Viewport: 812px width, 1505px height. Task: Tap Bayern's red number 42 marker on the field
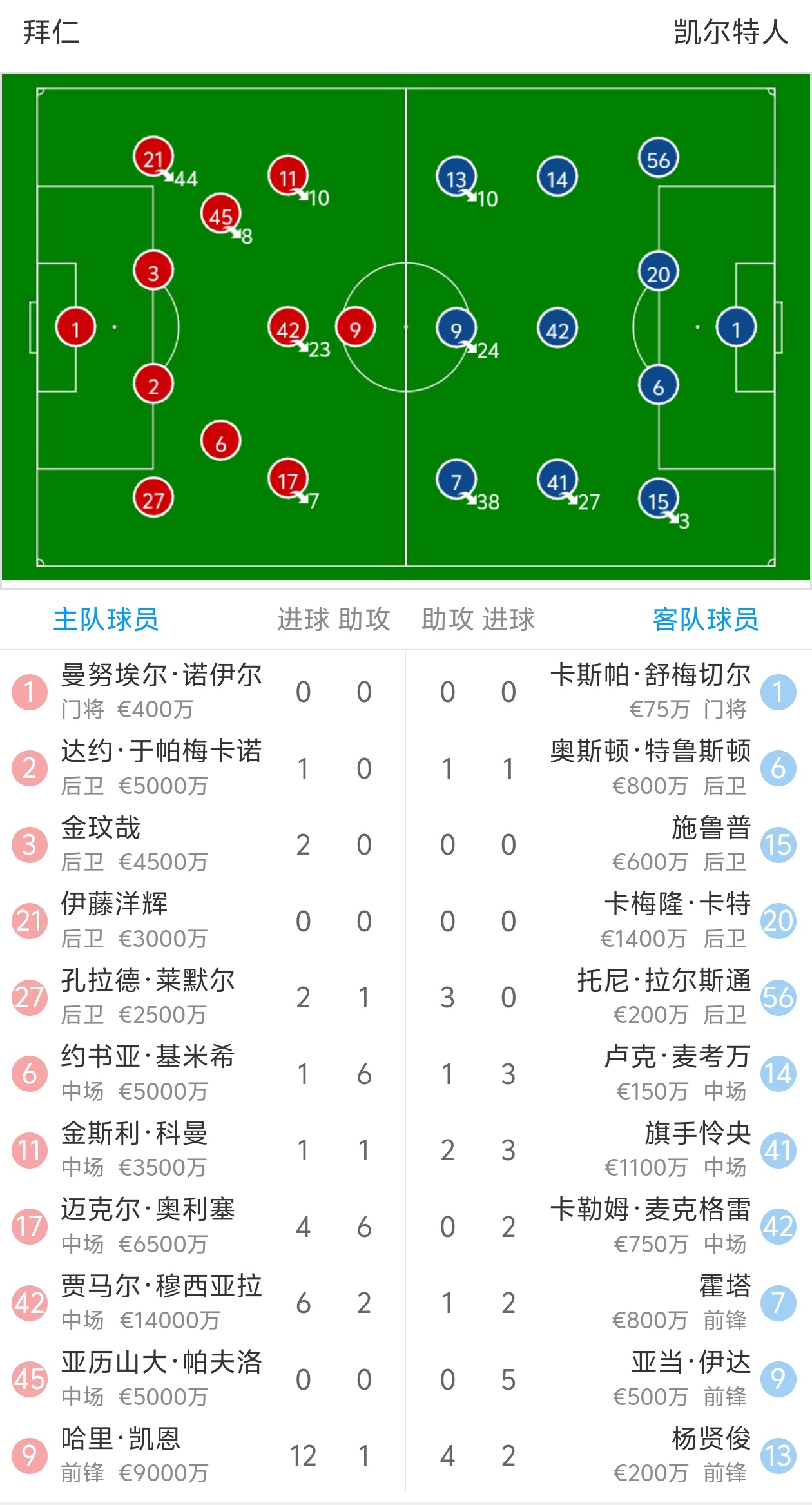(288, 329)
